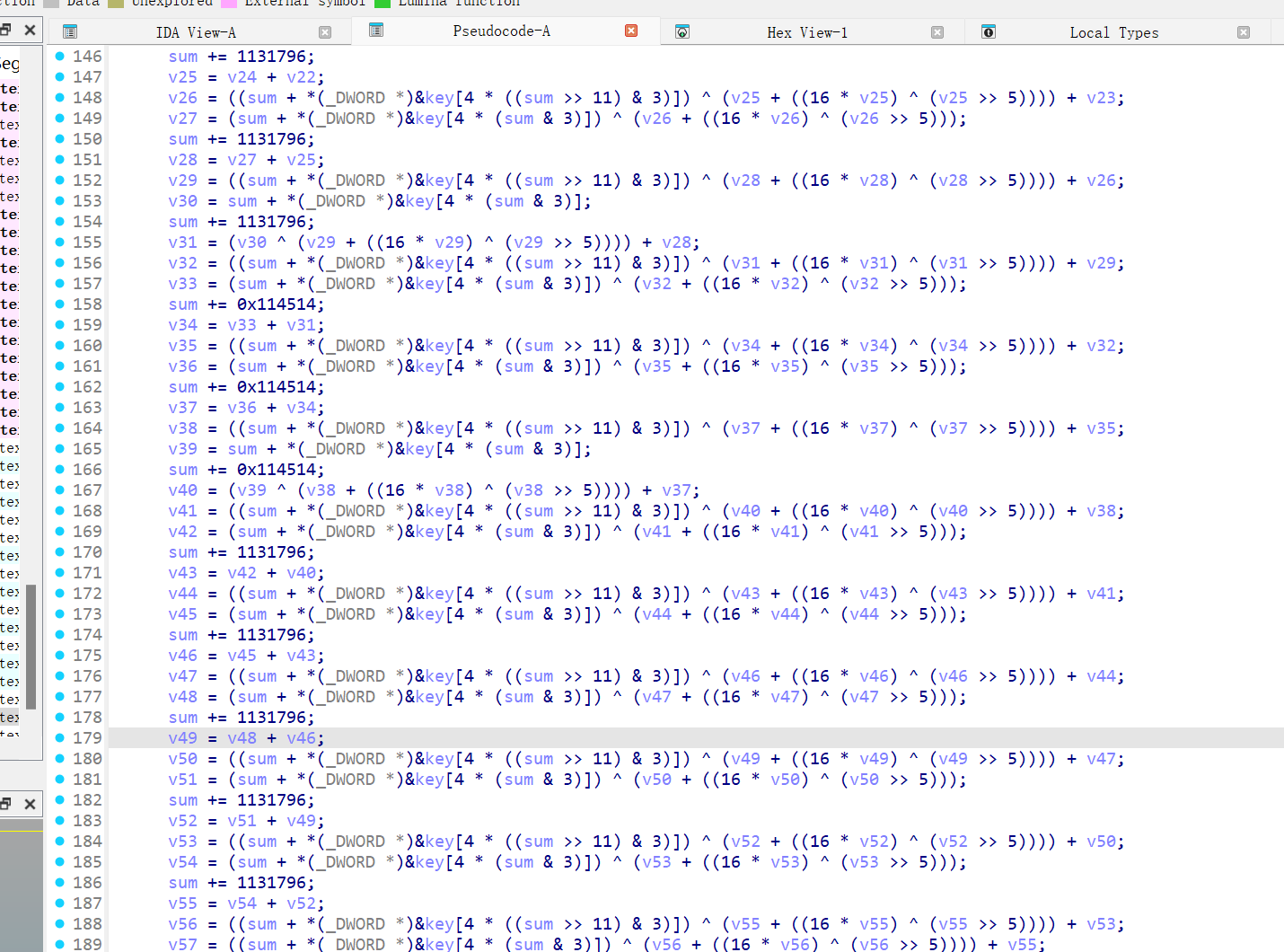Image resolution: width=1284 pixels, height=952 pixels.
Task: Click line number 160 in gutter
Action: coord(87,346)
